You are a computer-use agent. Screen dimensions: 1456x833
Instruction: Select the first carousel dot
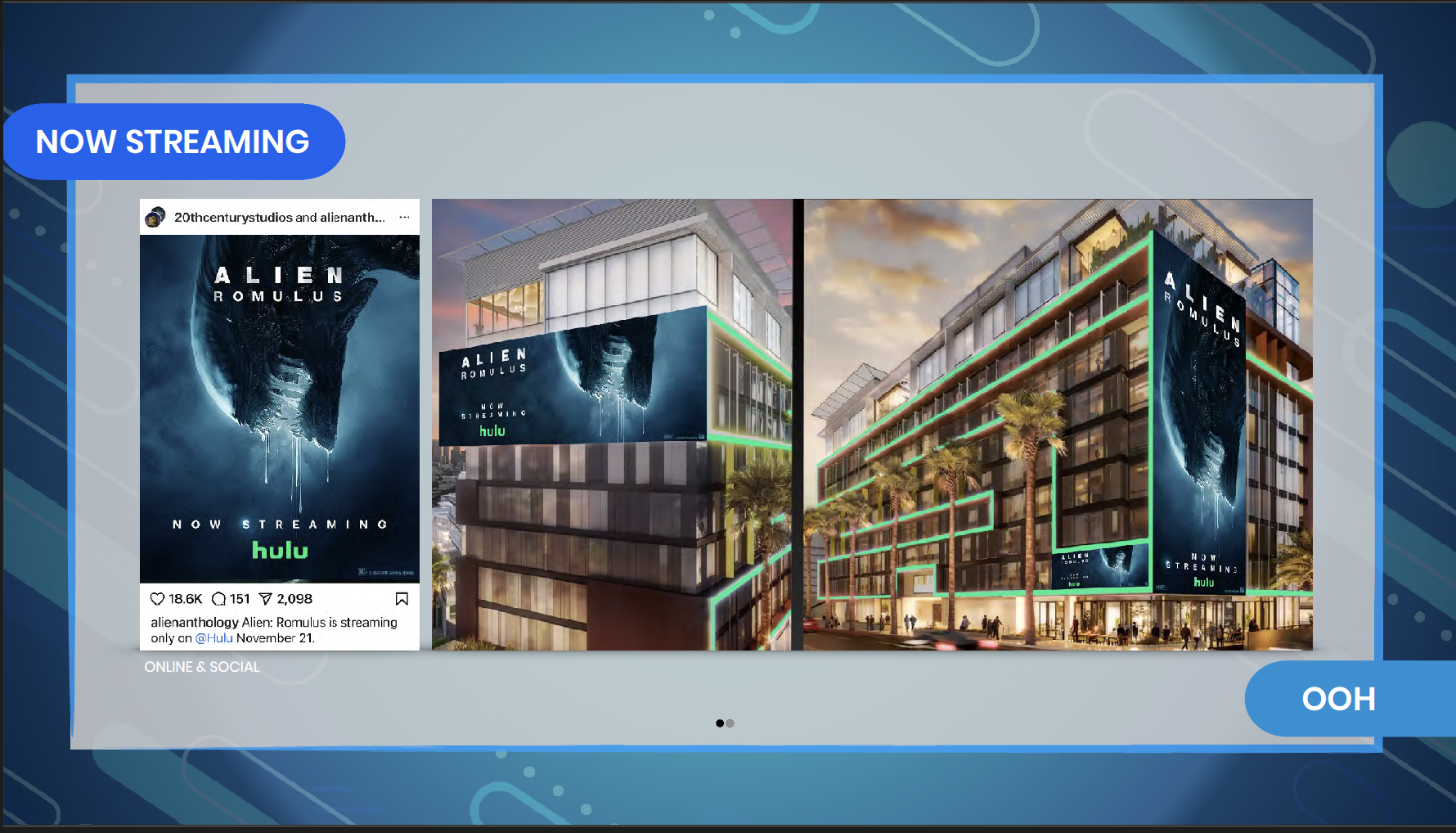pos(720,723)
